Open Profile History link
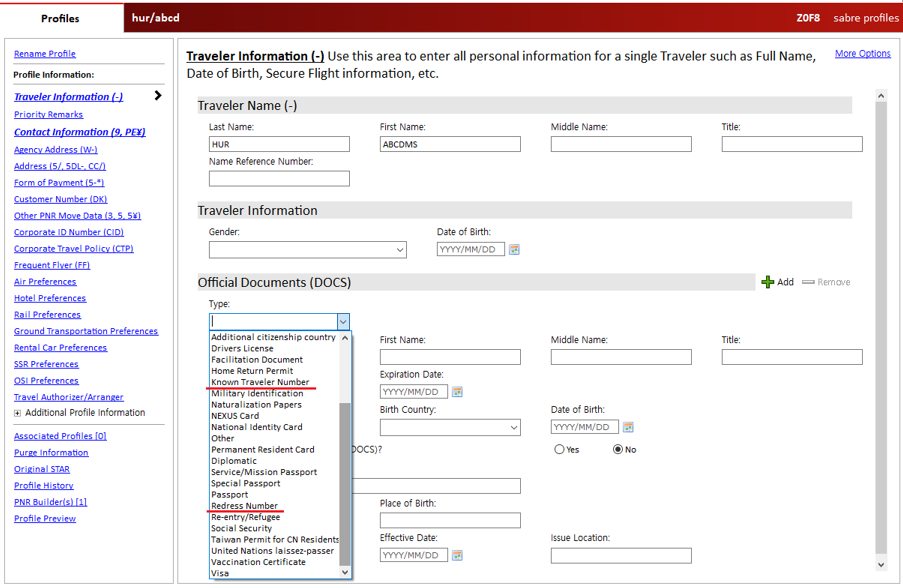This screenshot has height=588, width=903. (x=44, y=485)
